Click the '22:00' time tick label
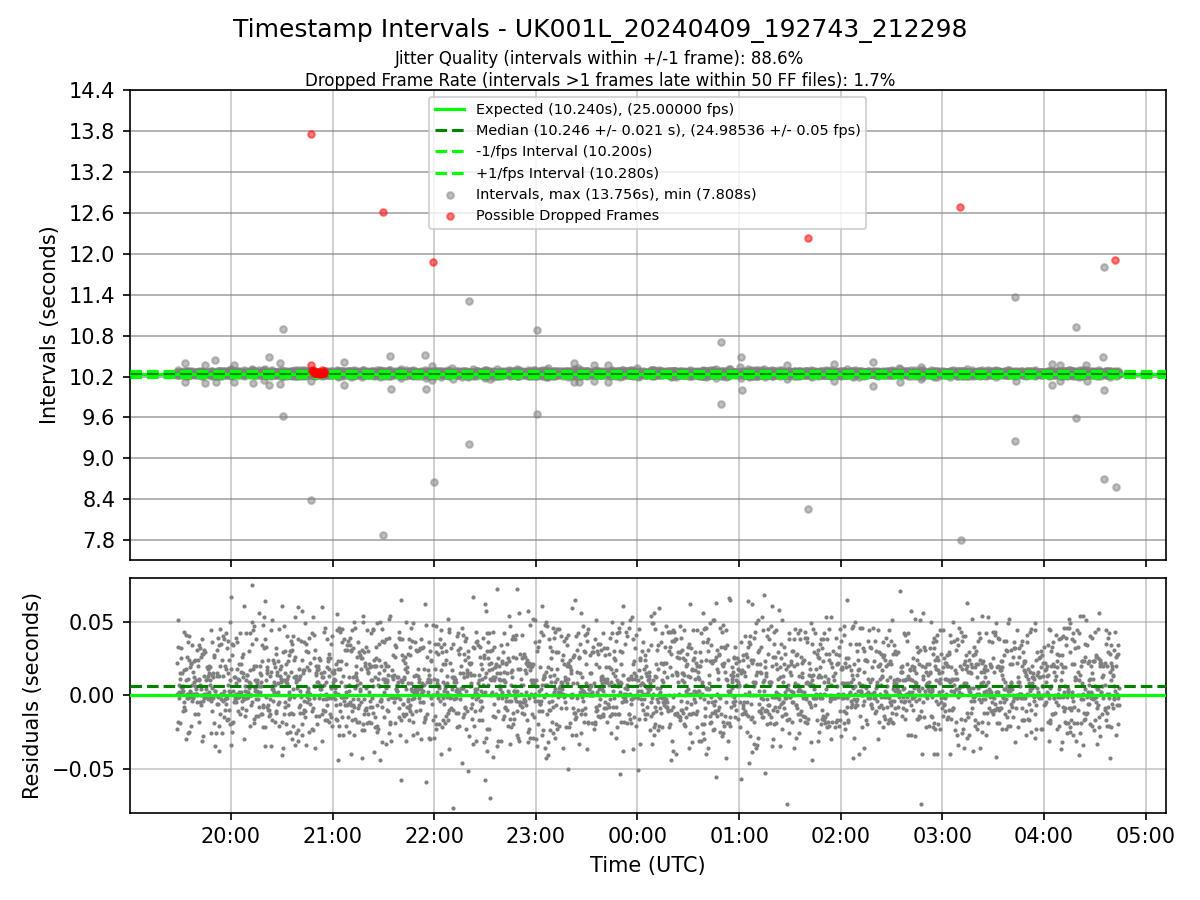1200x900 pixels. (x=434, y=834)
